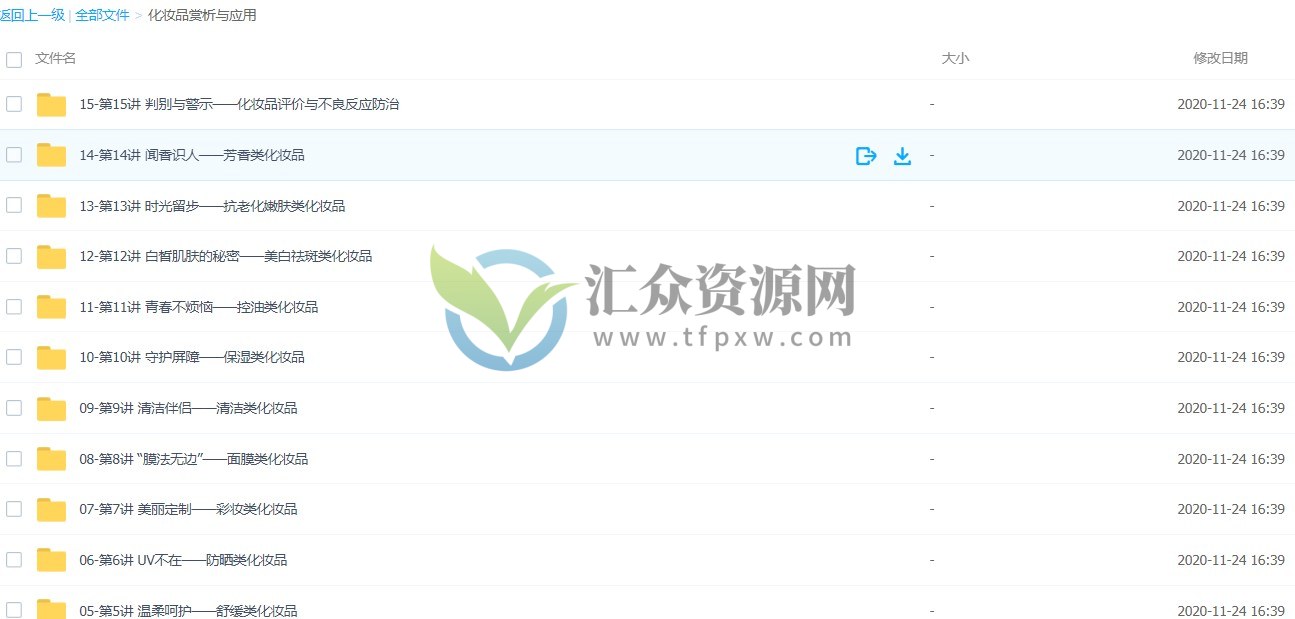Click the folder icon next to 11-第11讲

pyautogui.click(x=51, y=307)
